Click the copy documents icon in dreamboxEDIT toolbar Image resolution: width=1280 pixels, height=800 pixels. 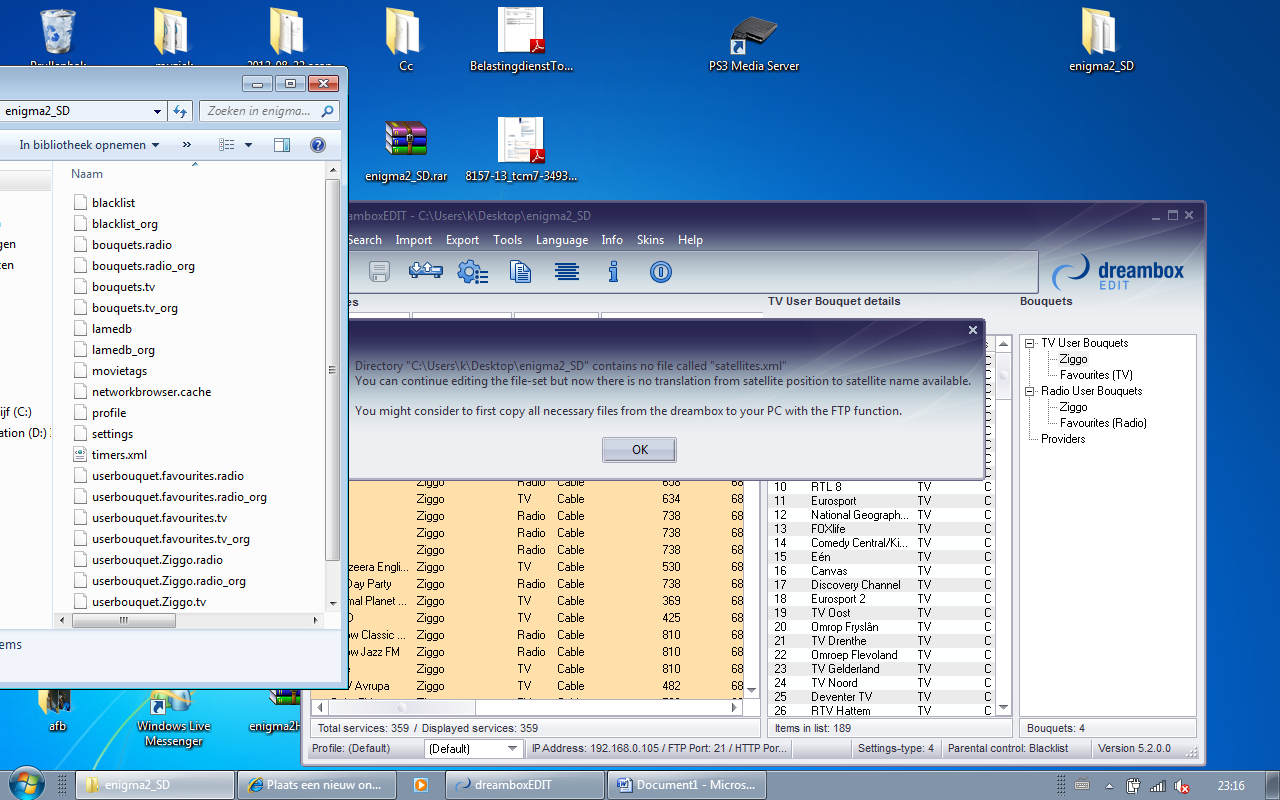520,271
